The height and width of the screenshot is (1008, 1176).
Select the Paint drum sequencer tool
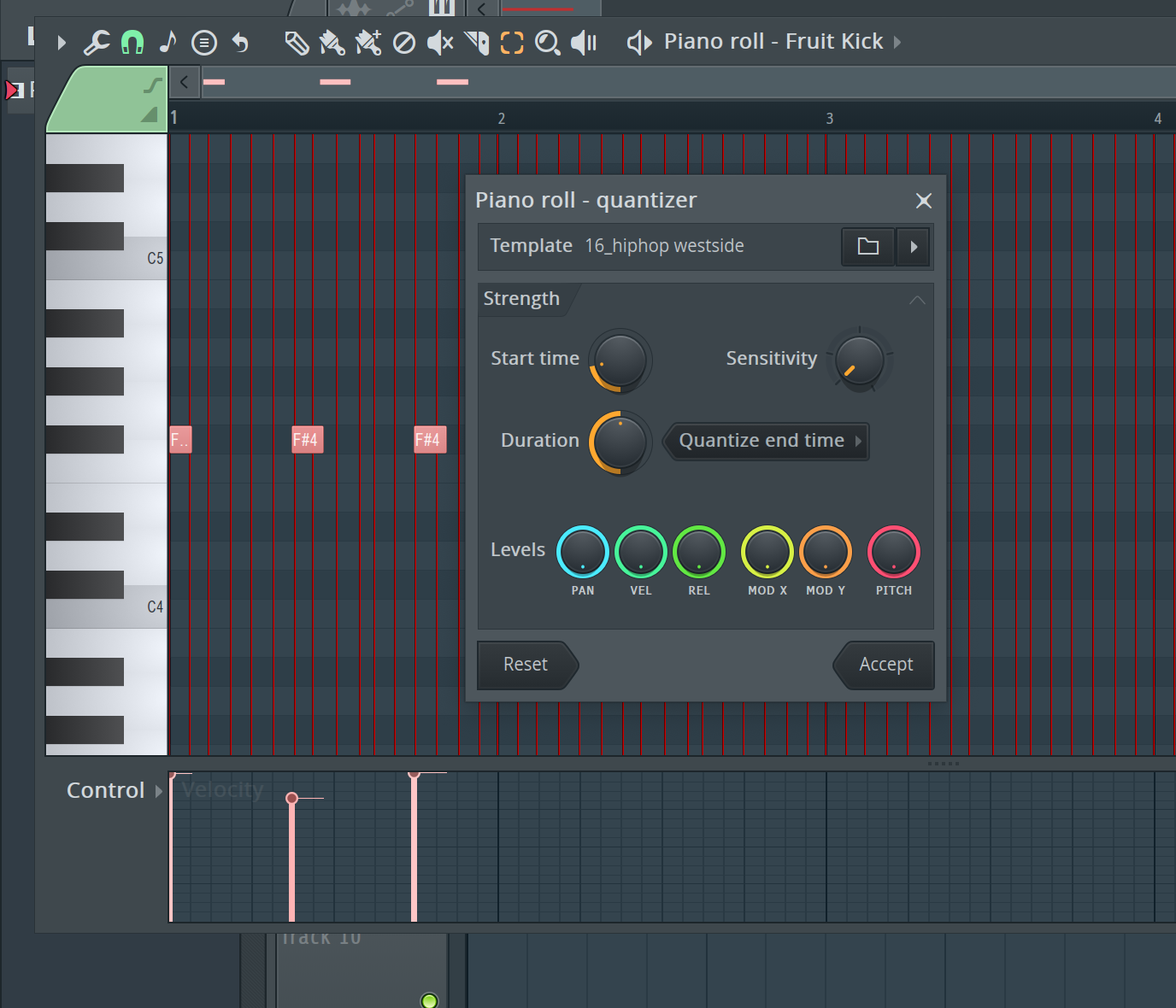[x=368, y=42]
